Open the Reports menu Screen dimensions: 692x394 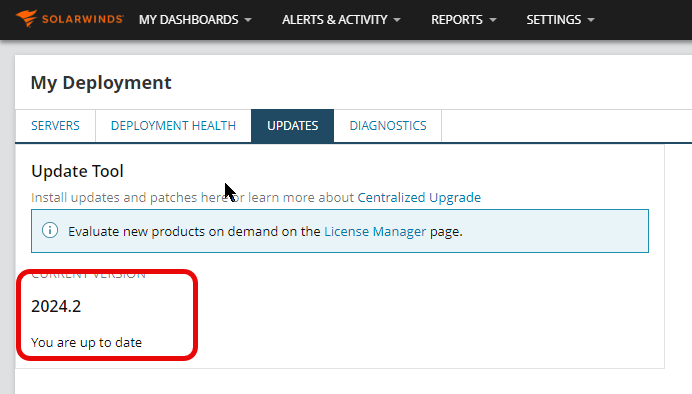click(463, 19)
